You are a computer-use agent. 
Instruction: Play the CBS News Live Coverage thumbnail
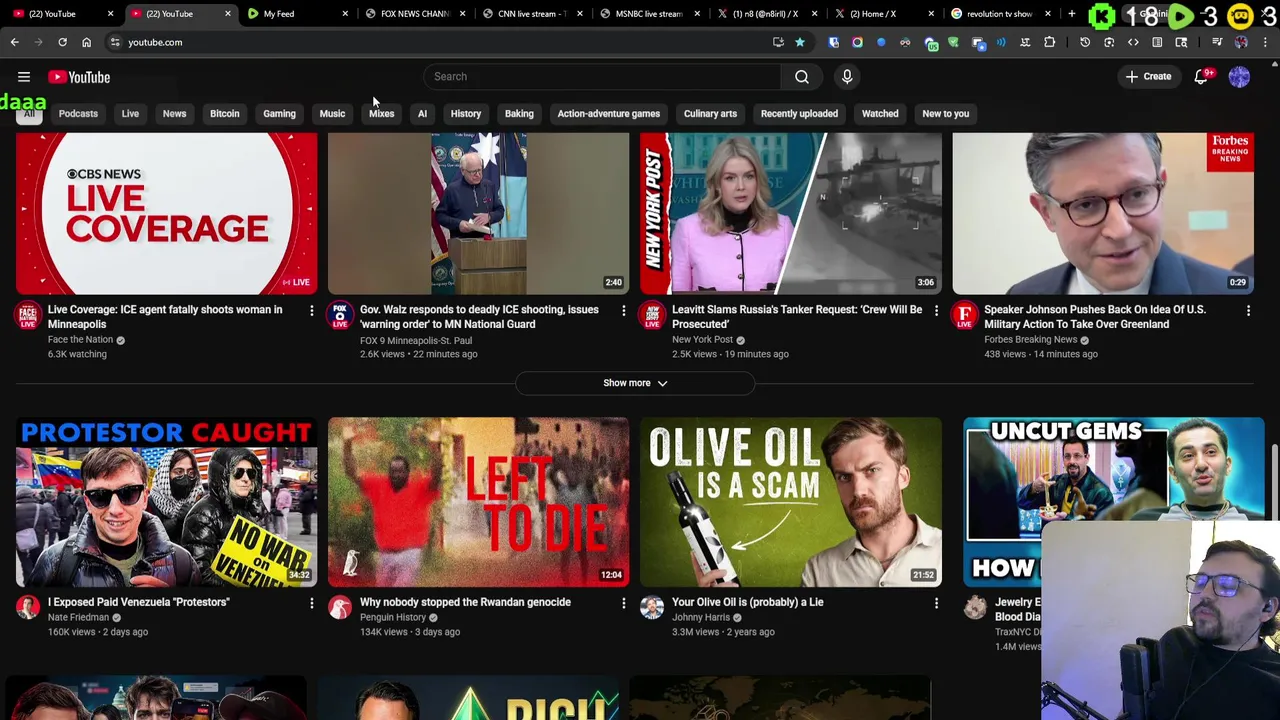(166, 213)
